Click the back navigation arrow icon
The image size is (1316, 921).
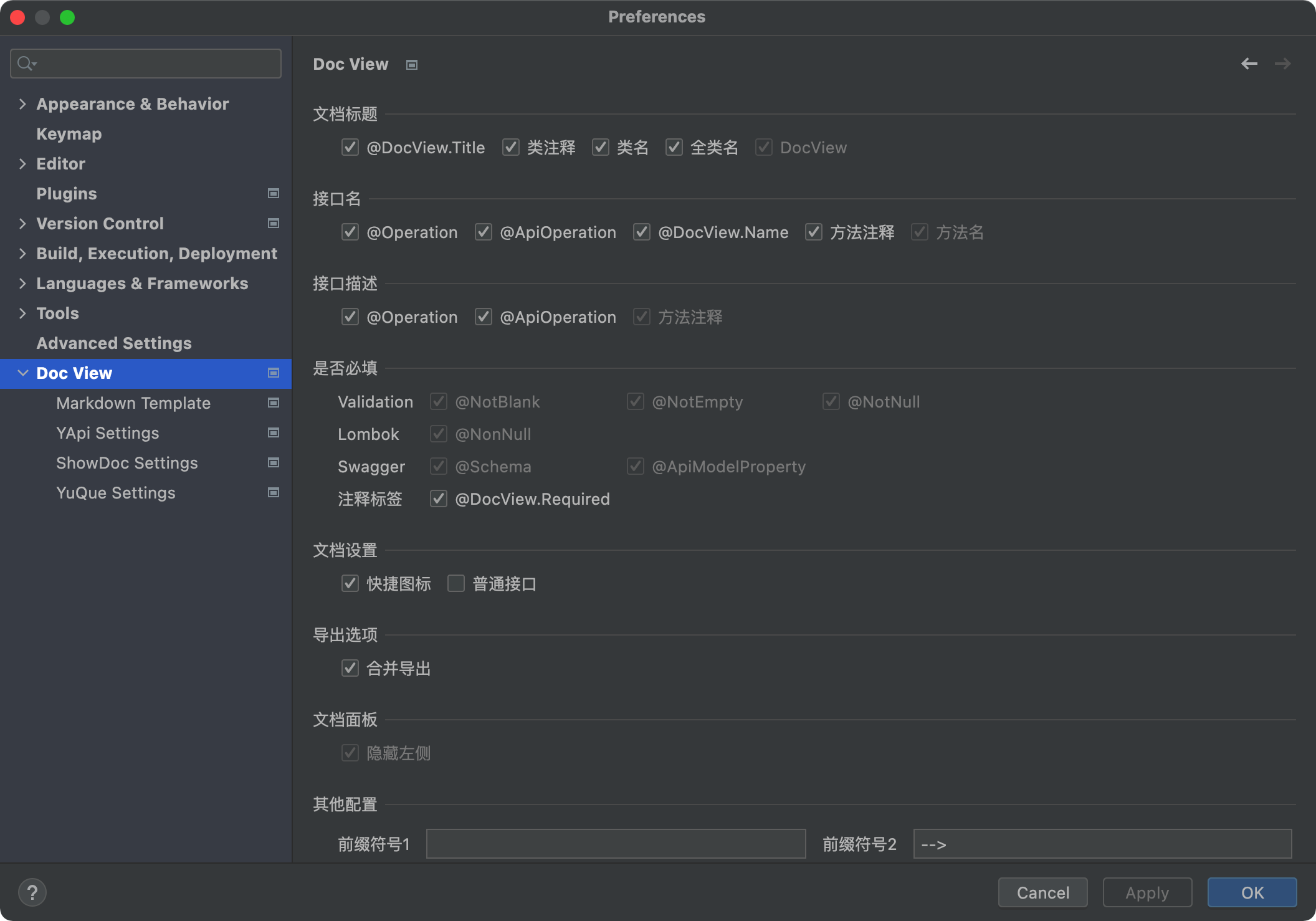(x=1249, y=64)
